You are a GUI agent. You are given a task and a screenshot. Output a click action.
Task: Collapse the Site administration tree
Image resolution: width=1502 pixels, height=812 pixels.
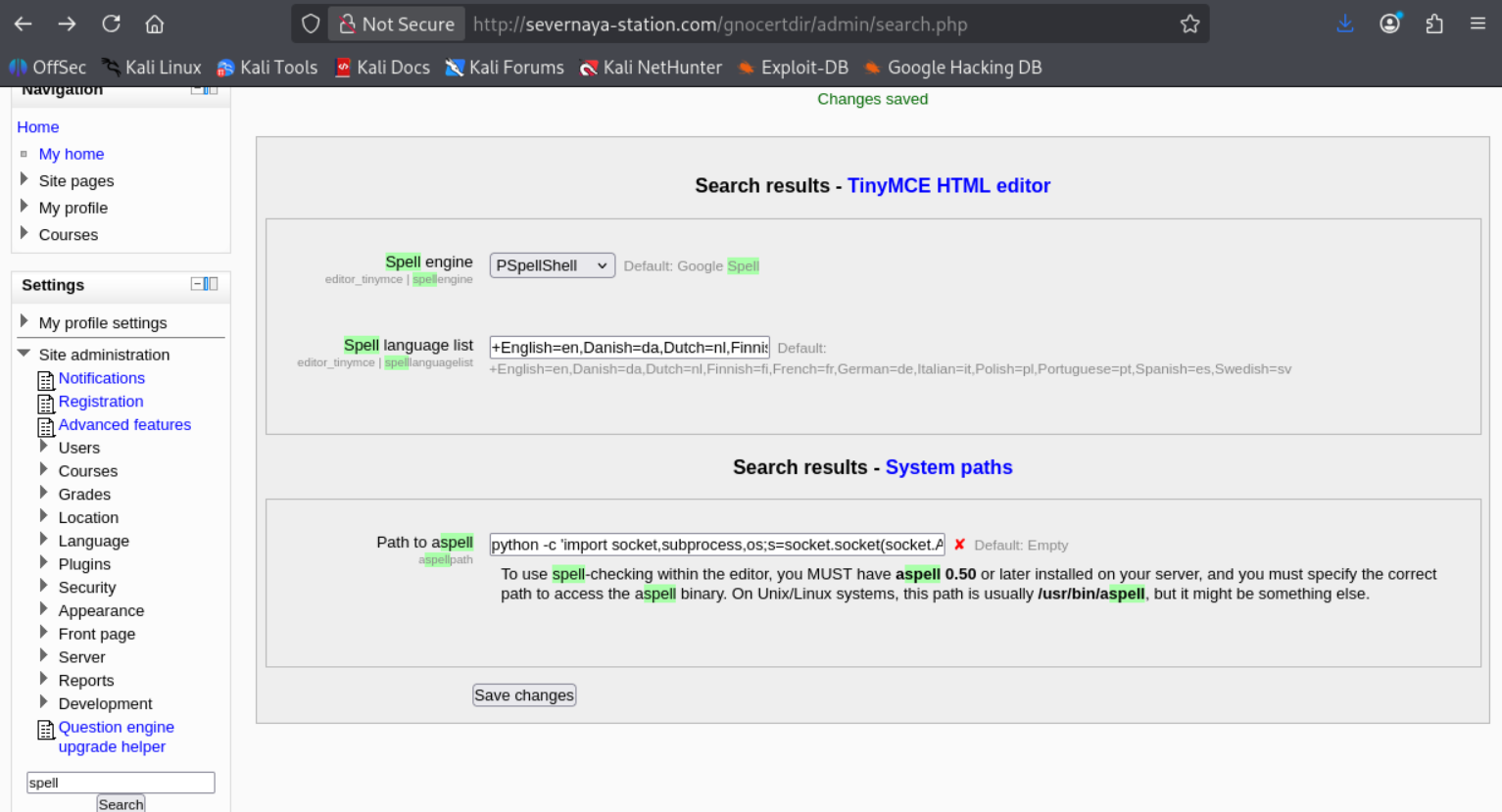point(24,354)
